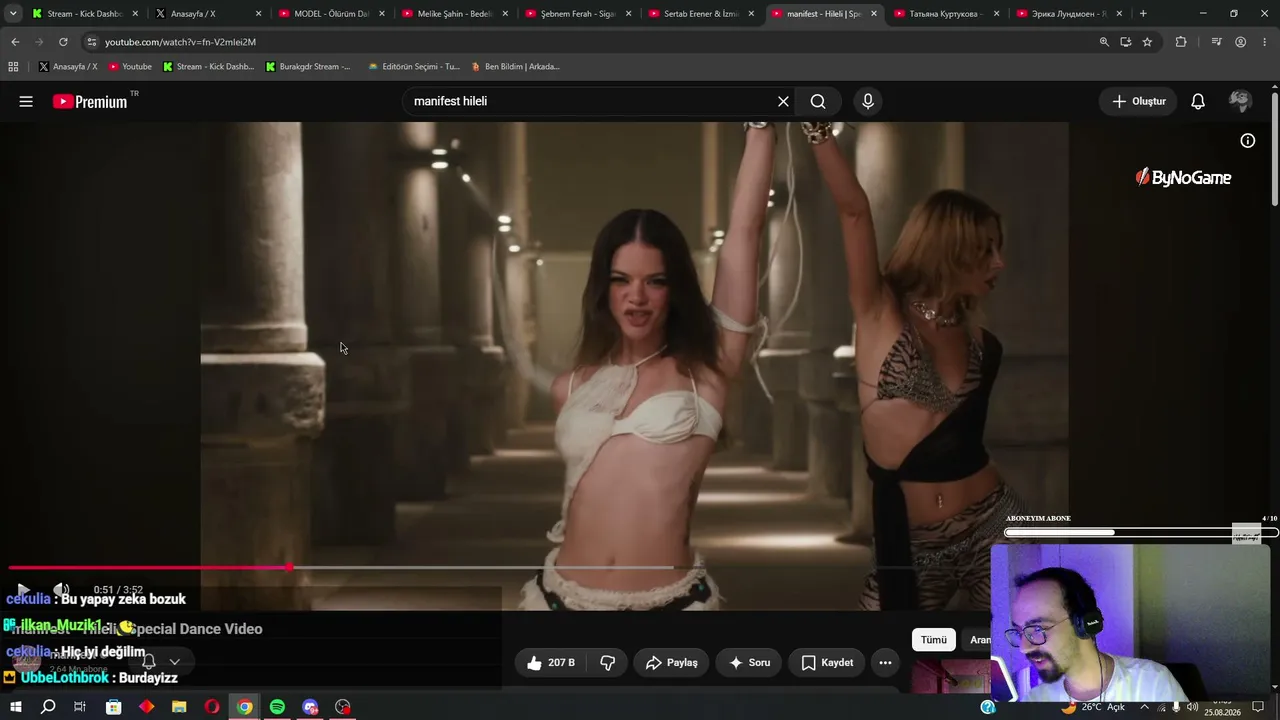1280x720 pixels.
Task: Select the Tümü filter chip
Action: (934, 640)
